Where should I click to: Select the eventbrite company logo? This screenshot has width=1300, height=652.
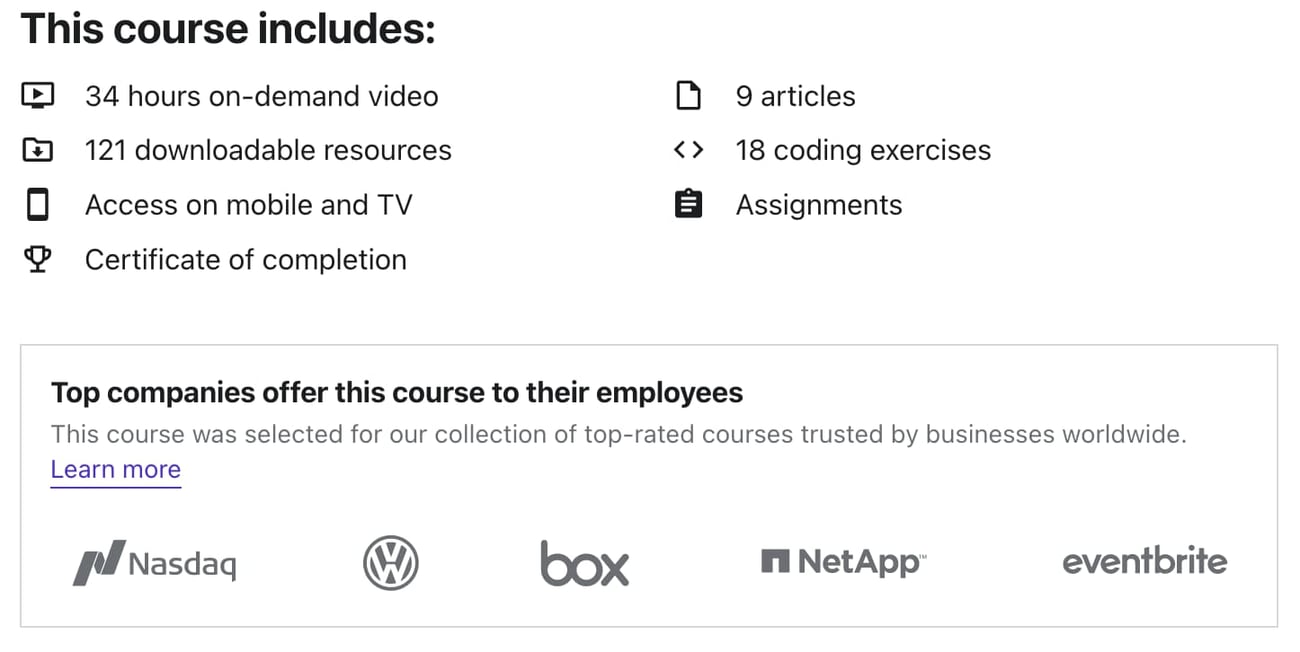[1143, 561]
